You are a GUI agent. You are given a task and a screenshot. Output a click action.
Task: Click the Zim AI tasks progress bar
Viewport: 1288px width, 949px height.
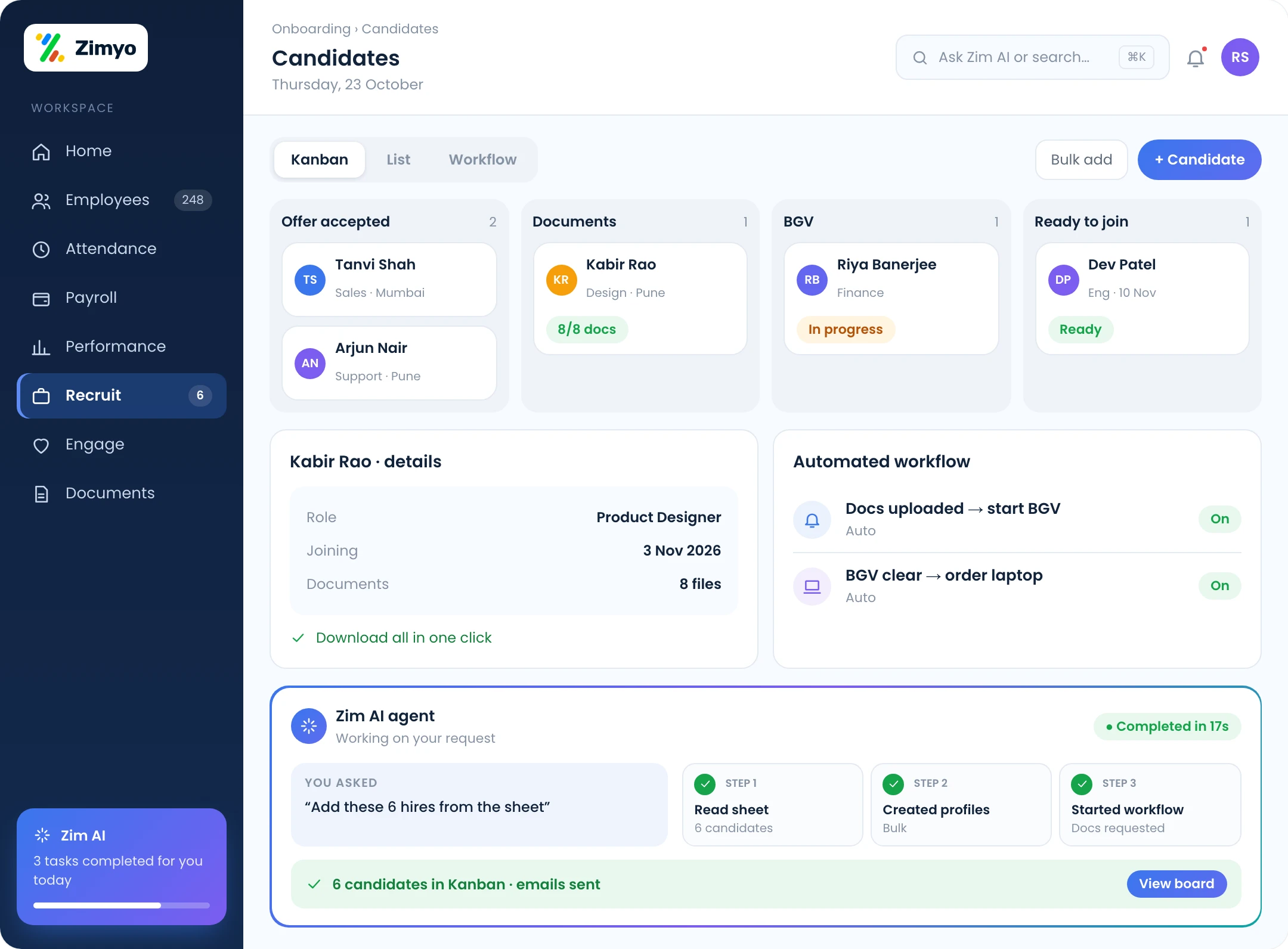(x=122, y=905)
